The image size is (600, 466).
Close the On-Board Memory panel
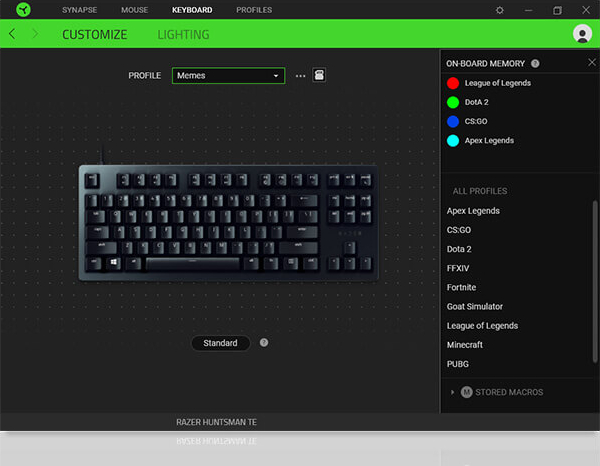(x=592, y=62)
